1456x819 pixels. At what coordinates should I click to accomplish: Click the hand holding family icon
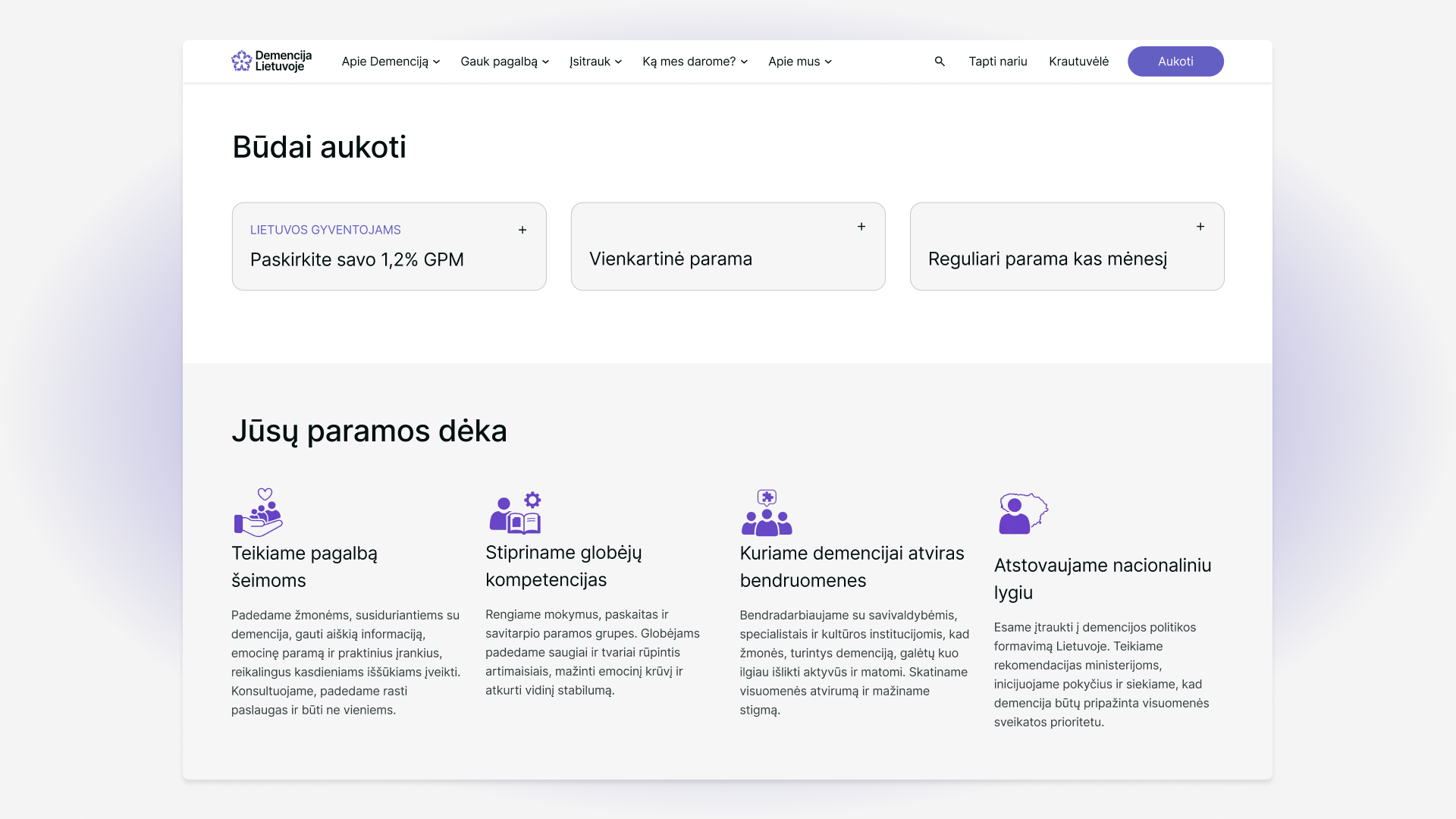(x=258, y=513)
